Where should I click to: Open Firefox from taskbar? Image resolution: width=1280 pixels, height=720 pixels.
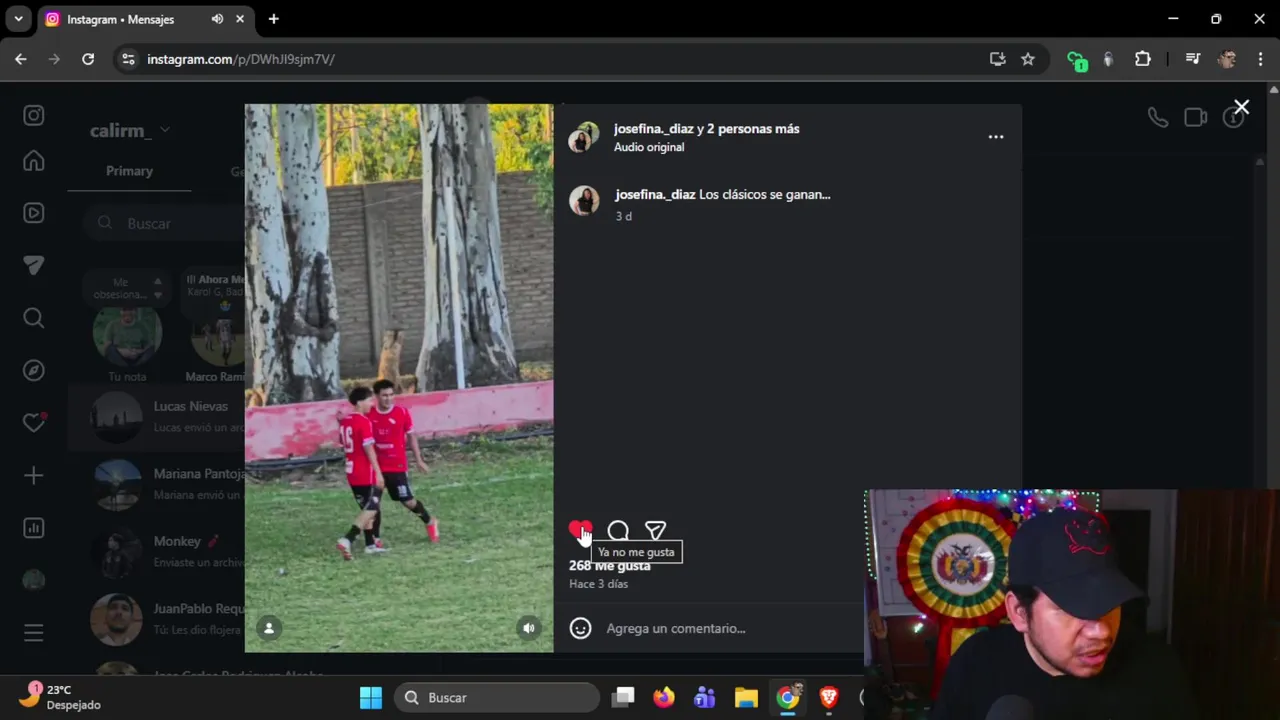(664, 697)
